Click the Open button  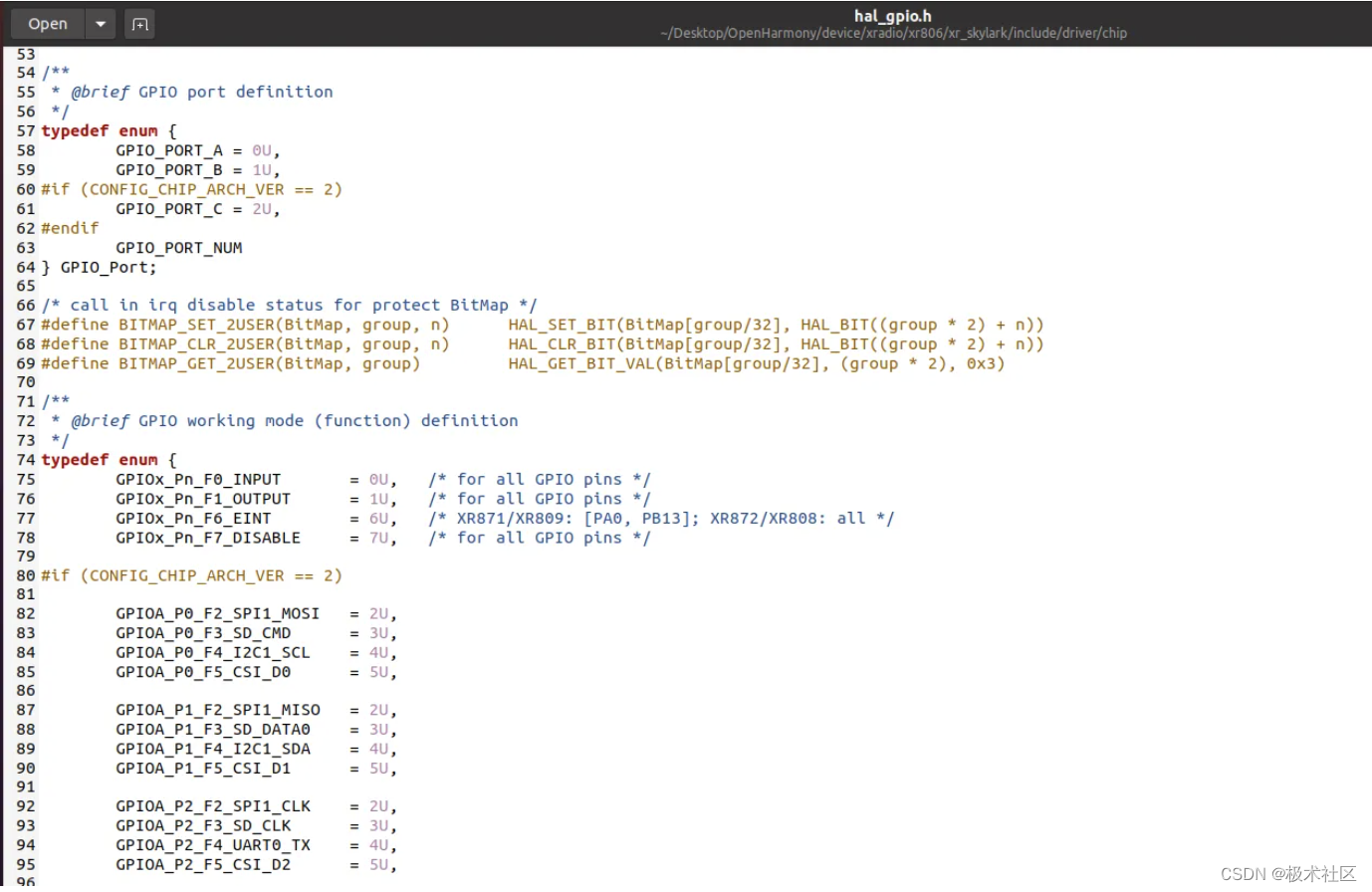coord(48,24)
